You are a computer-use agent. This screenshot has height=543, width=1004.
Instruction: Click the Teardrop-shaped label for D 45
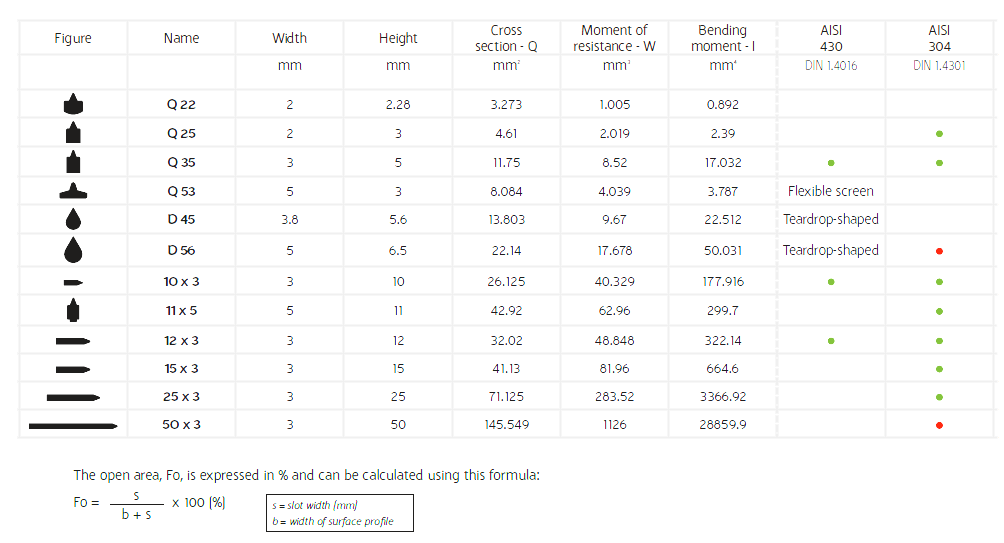point(830,220)
